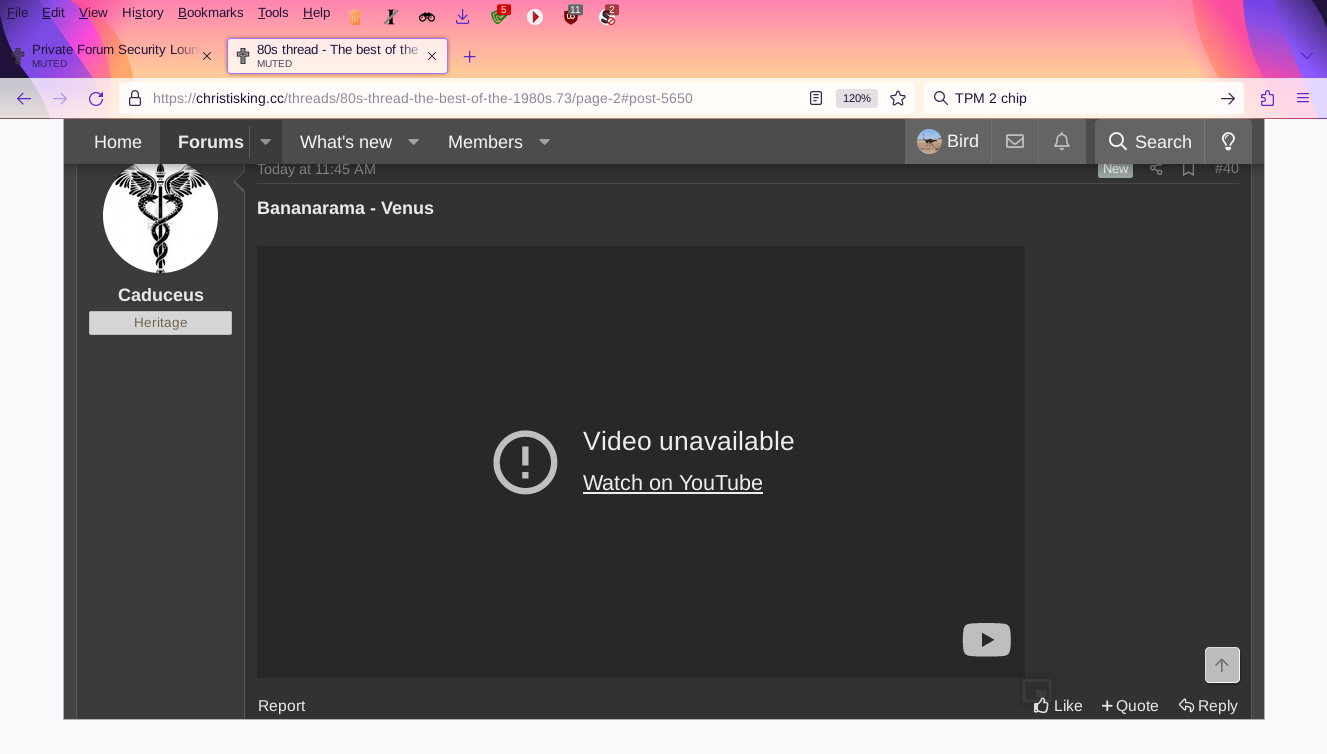Image resolution: width=1327 pixels, height=754 pixels.
Task: Report this post
Action: (x=282, y=706)
